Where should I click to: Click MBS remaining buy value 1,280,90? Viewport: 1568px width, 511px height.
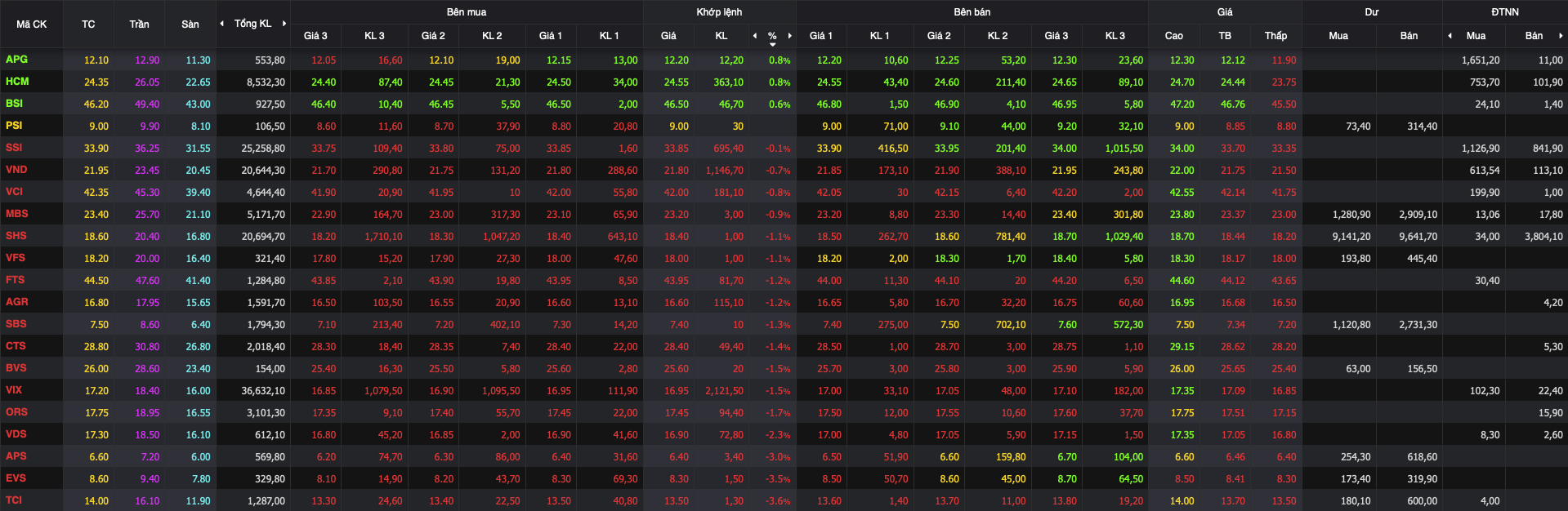pos(1351,215)
